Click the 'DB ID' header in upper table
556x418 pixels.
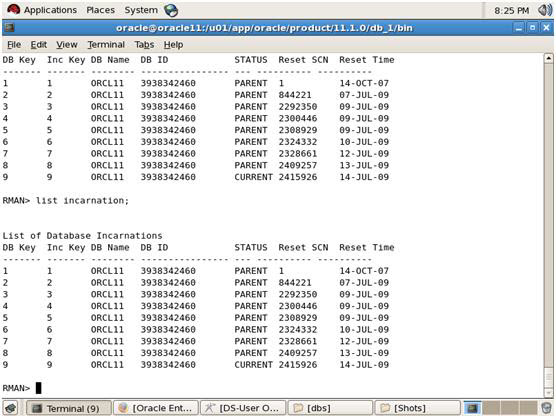[x=154, y=60]
